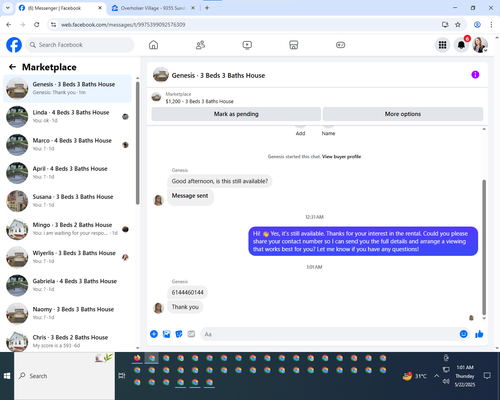Open Windows Start menu

(x=7, y=376)
